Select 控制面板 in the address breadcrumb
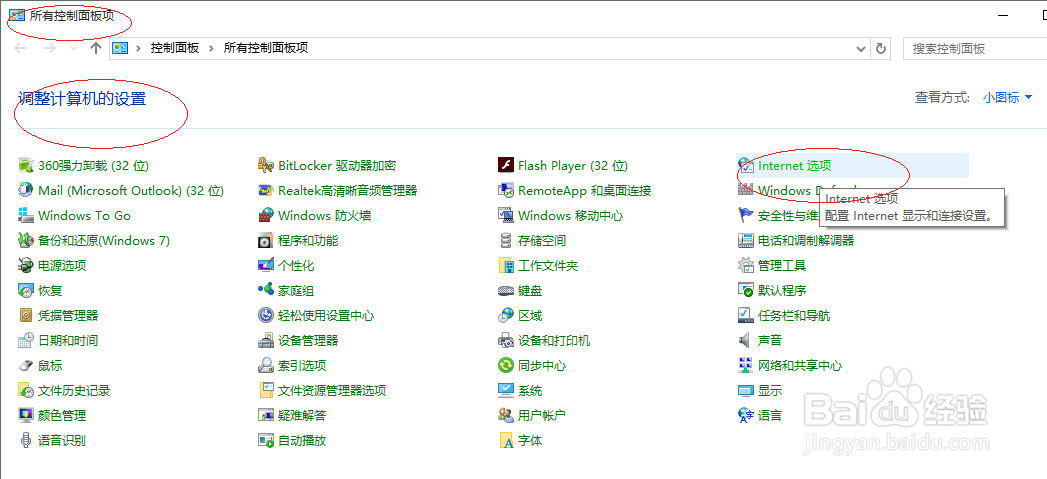The image size is (1047, 479). (175, 48)
